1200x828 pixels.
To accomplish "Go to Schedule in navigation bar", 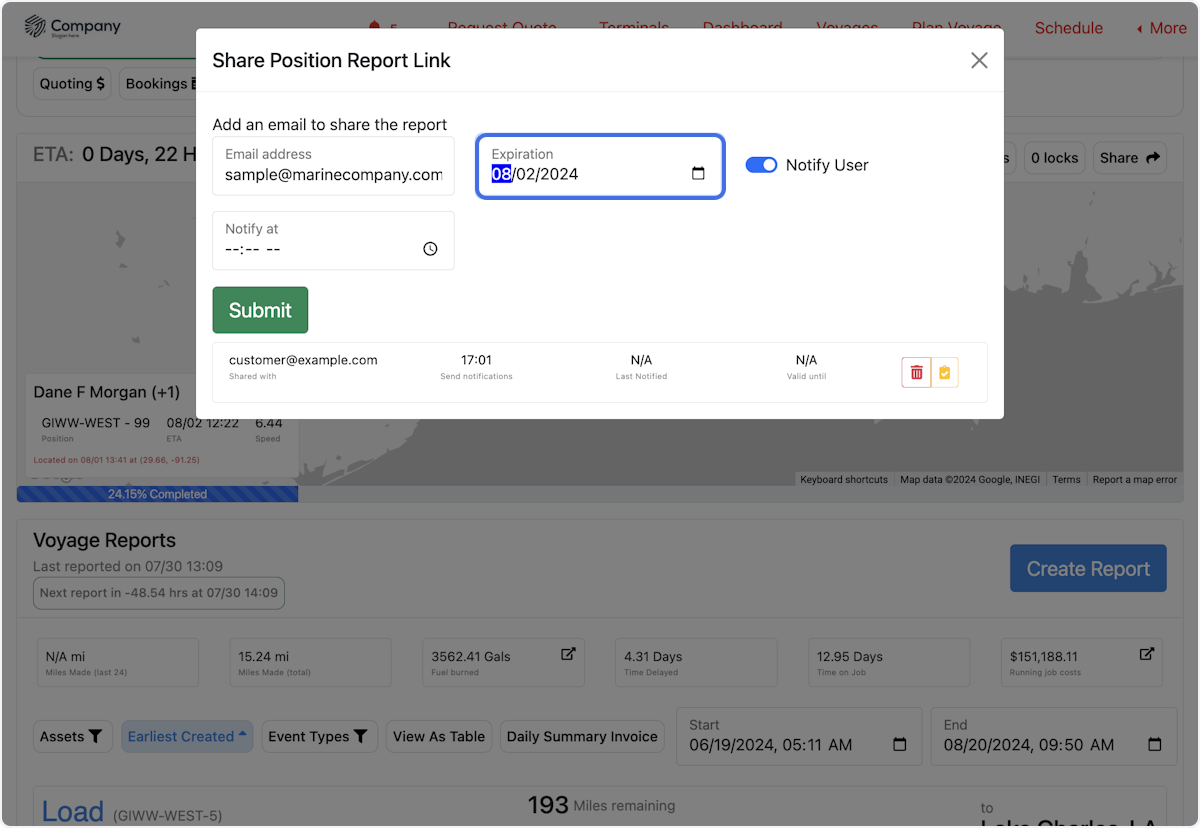I will (x=1068, y=28).
